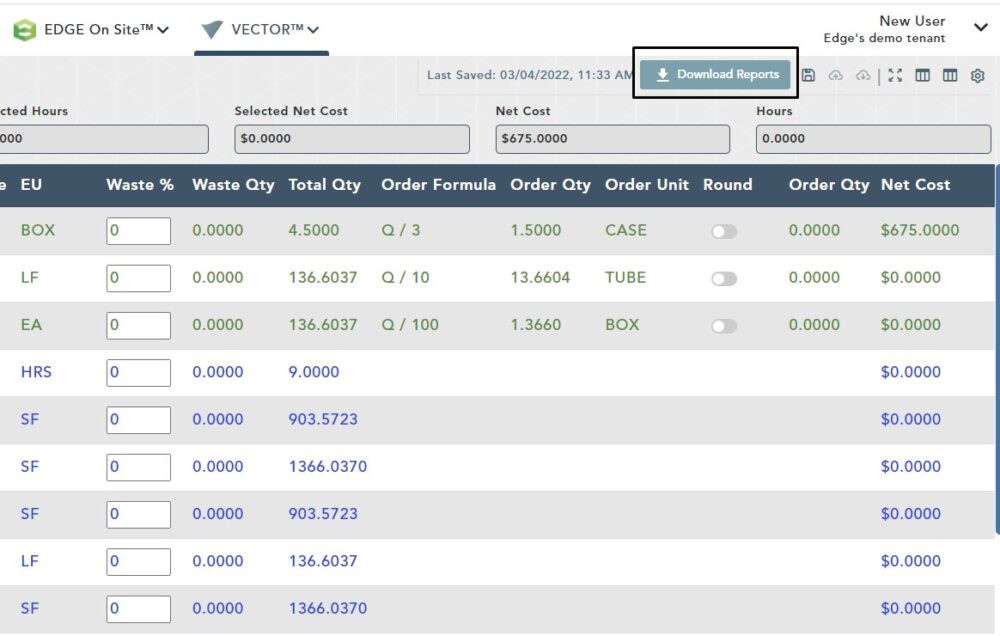This screenshot has width=1000, height=636.
Task: Click the Waste % column header
Action: tap(140, 185)
